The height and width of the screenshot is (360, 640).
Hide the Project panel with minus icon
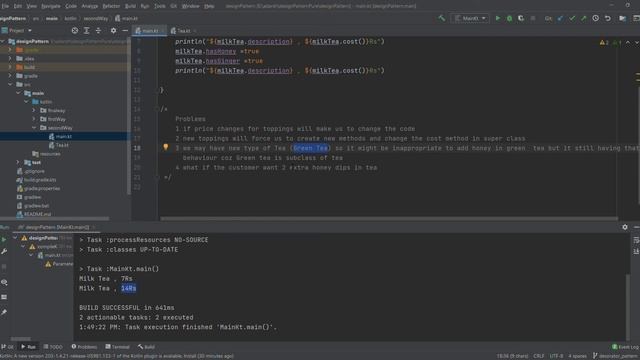pos(125,31)
